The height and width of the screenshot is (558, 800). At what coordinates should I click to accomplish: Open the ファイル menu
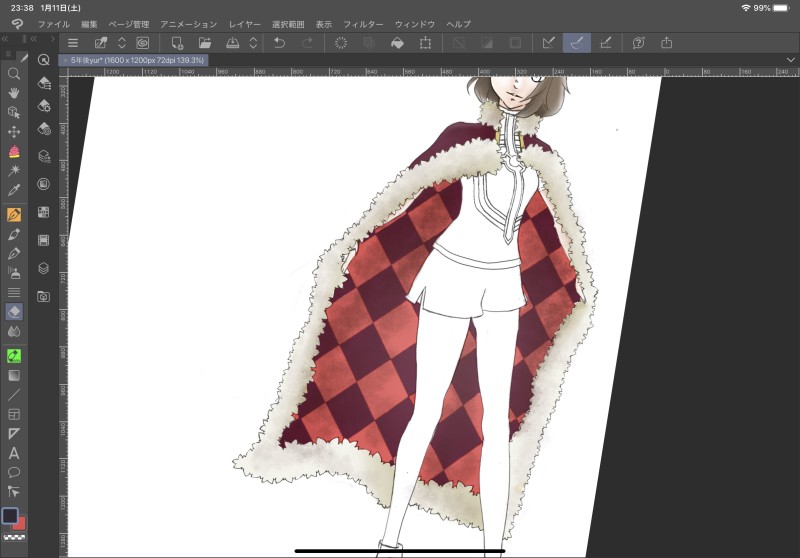(53, 23)
